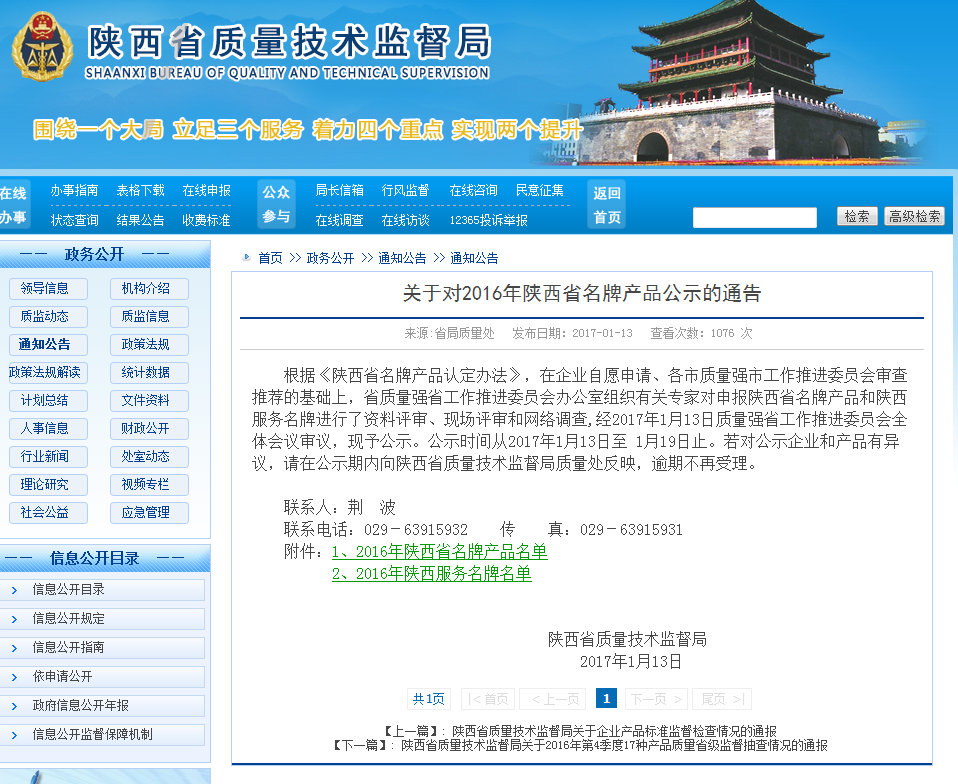Expand the 依申请公开 sidebar item
The width and height of the screenshot is (958, 784).
coord(62,677)
